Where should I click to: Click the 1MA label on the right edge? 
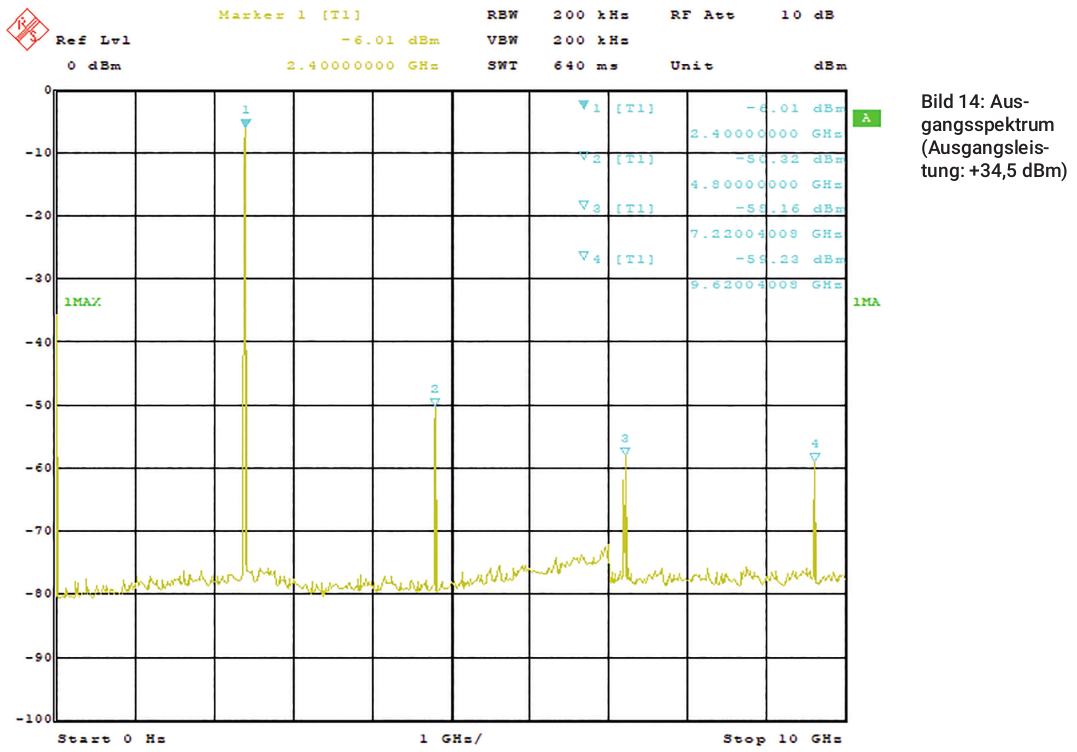coord(866,301)
